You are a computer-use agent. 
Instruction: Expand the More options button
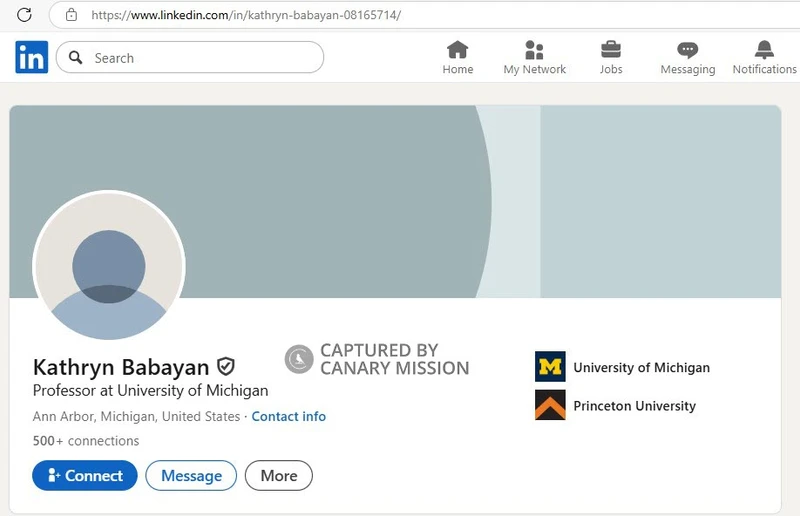point(278,476)
